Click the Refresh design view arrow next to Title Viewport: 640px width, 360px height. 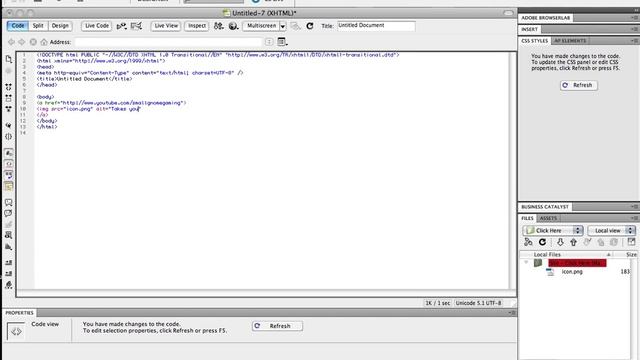310,26
